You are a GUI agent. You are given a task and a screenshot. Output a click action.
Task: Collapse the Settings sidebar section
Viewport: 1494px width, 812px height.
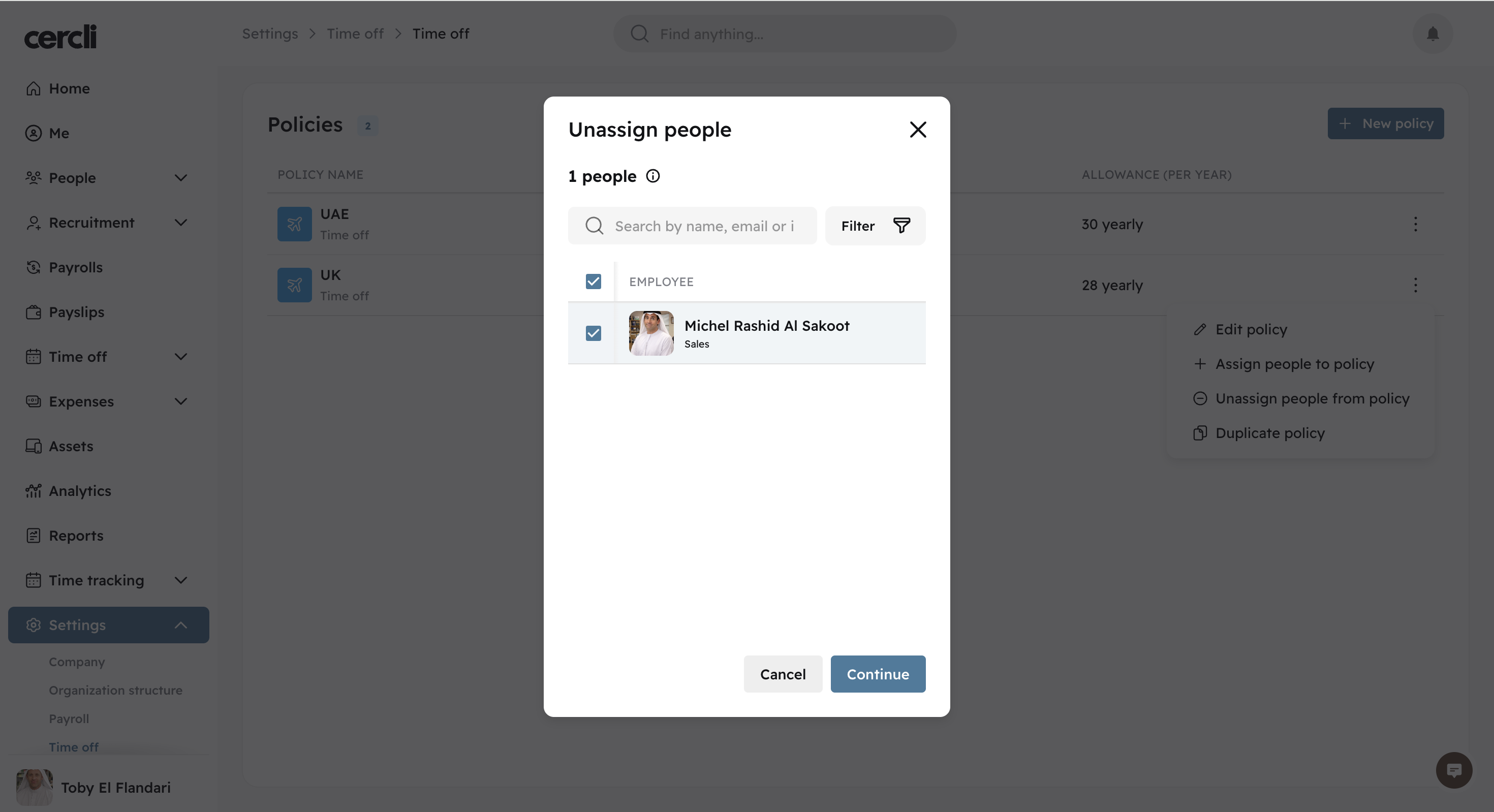coord(181,624)
